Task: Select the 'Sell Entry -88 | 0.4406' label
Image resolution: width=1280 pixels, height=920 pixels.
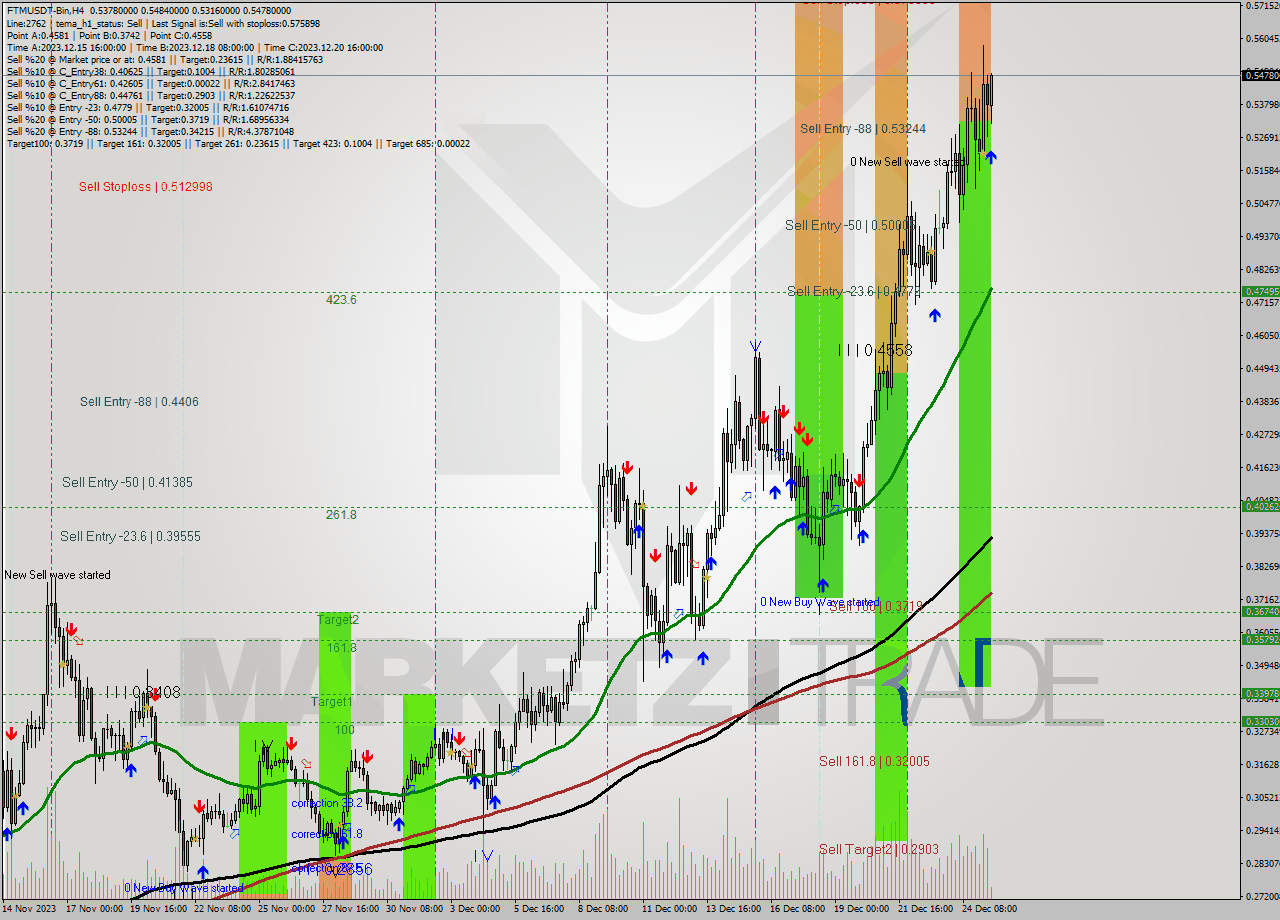Action: (x=139, y=402)
